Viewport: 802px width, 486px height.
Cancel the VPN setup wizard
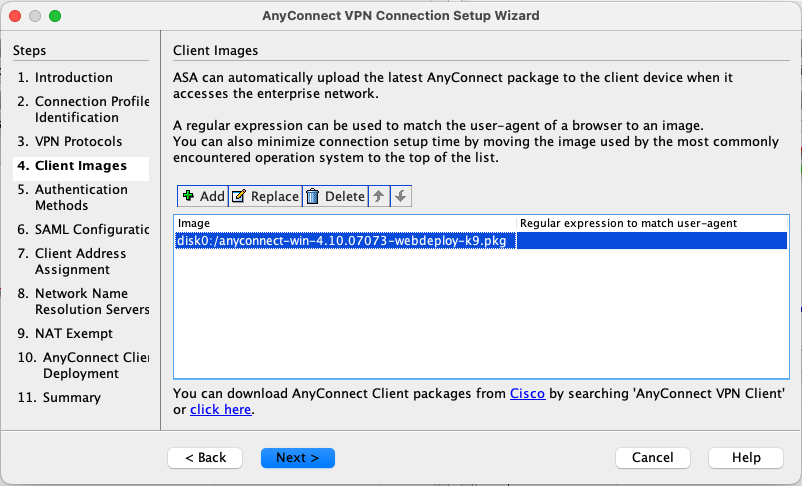coord(653,457)
